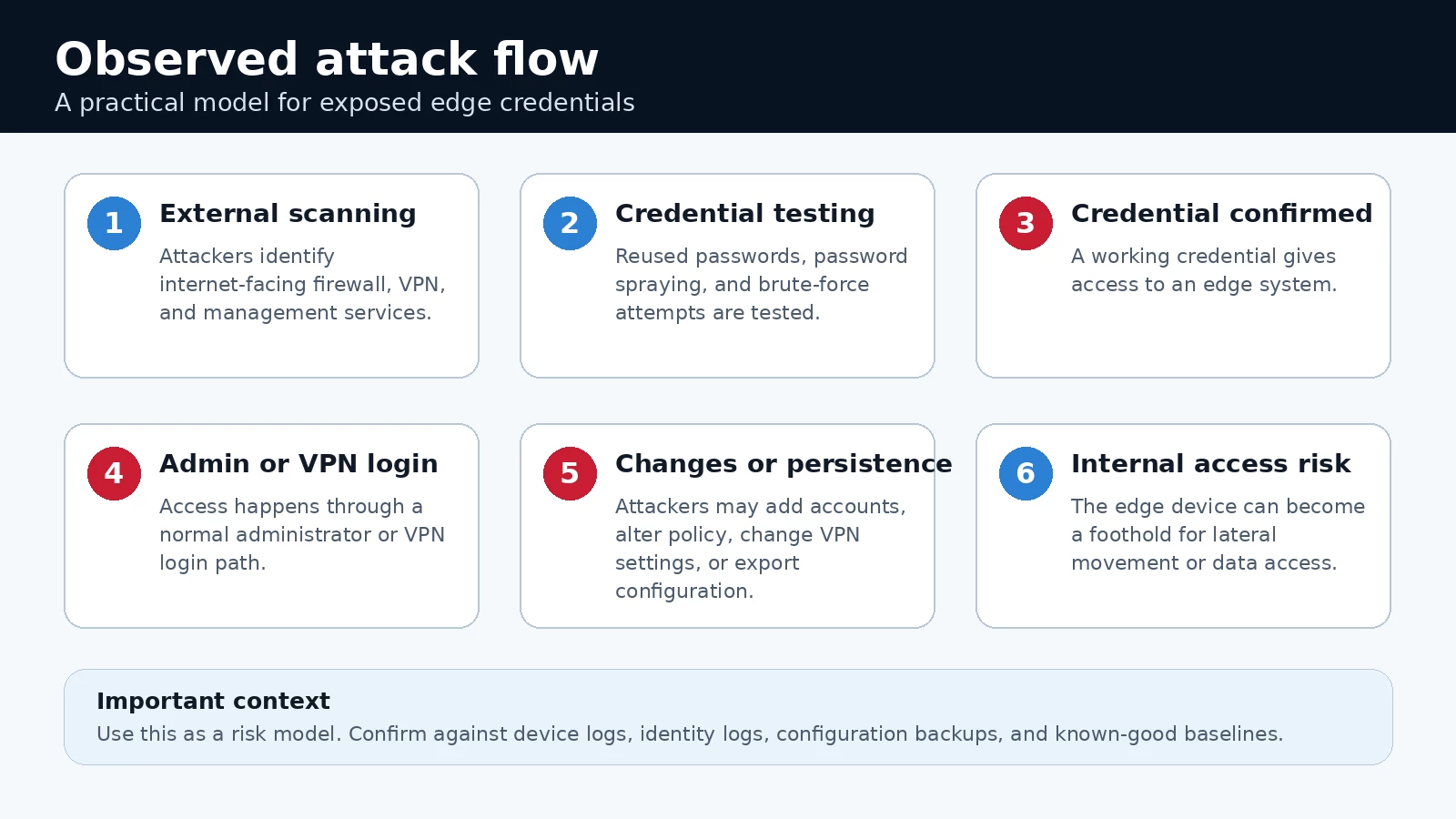The image size is (1456, 819).
Task: Click the Credential confirmed heading
Action: click(x=1221, y=213)
